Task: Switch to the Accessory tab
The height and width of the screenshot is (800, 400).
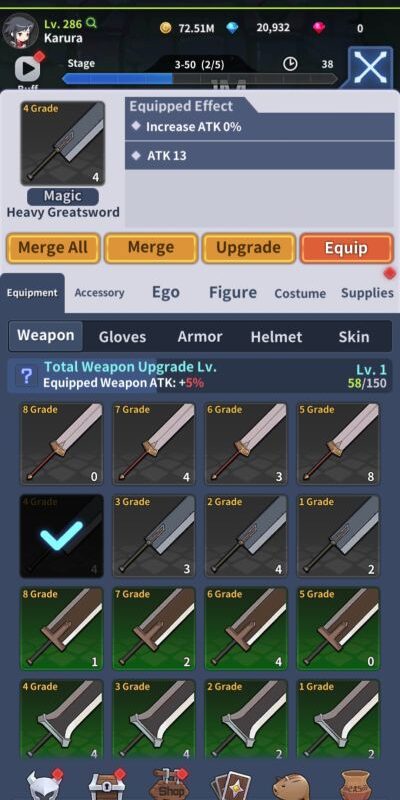Action: 99,293
